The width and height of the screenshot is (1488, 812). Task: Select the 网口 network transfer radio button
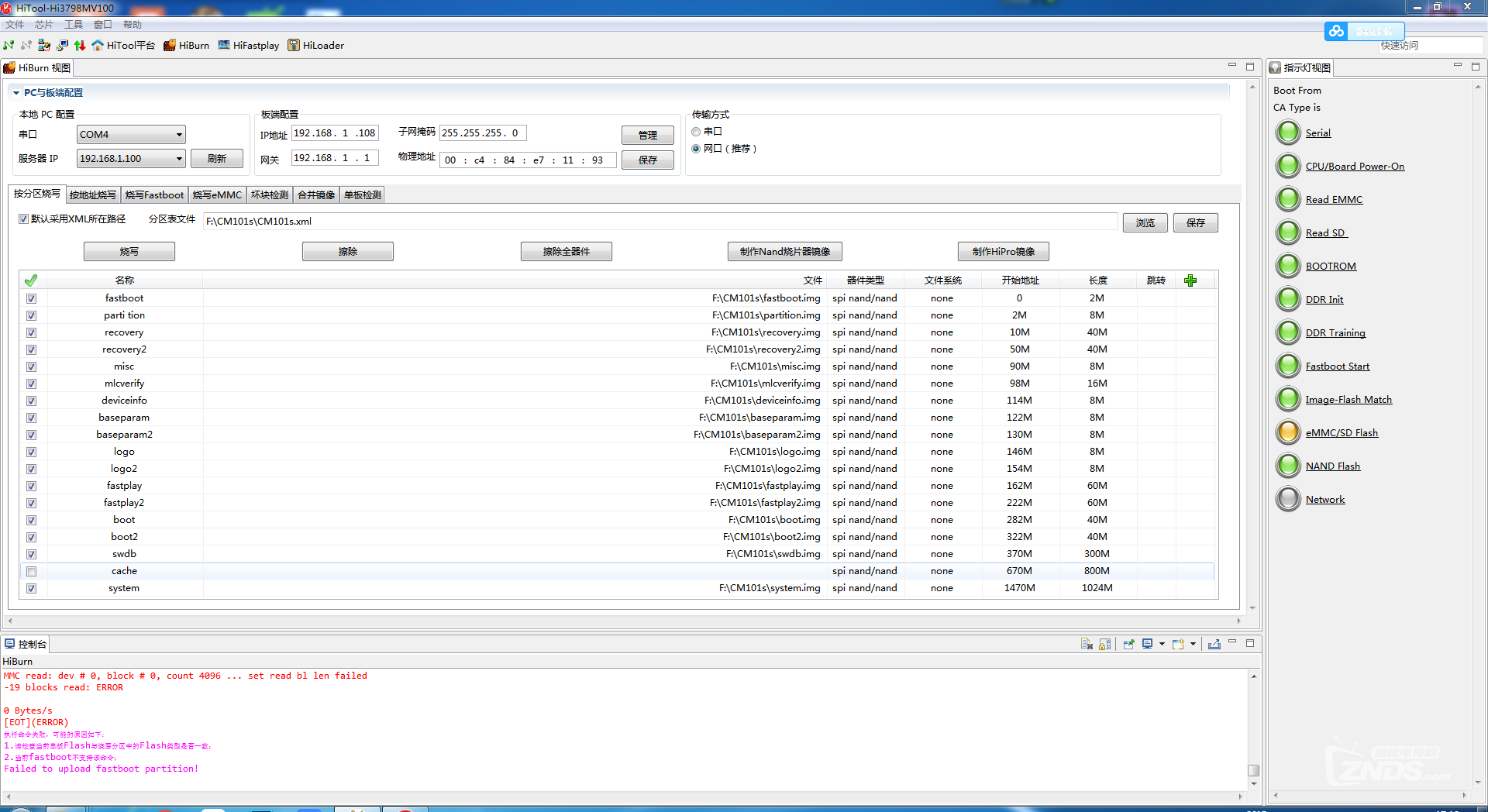tap(696, 149)
